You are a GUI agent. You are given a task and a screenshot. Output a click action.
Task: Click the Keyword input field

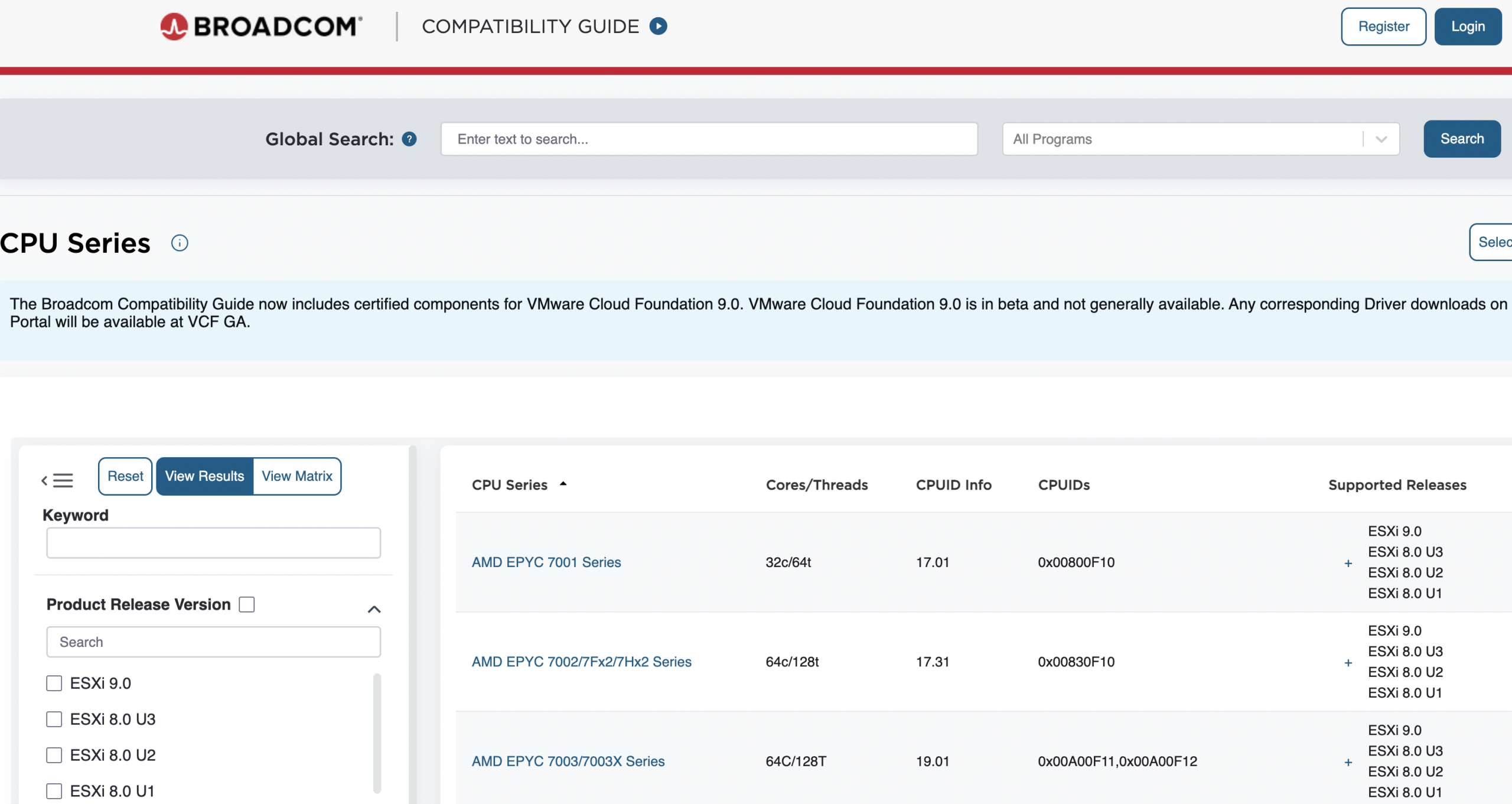[x=214, y=542]
